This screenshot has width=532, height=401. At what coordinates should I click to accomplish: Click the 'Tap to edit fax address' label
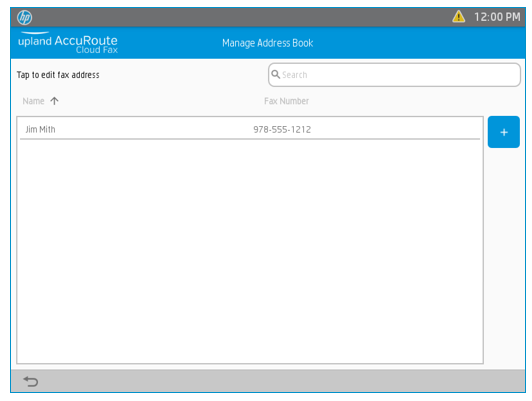58,75
